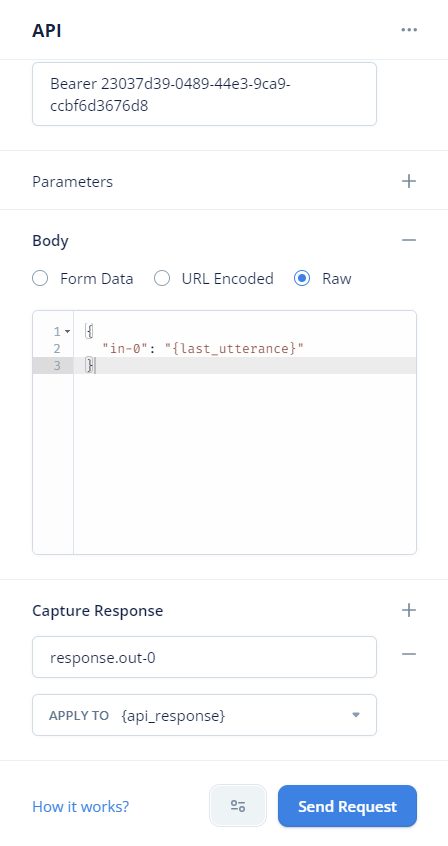Image resolution: width=448 pixels, height=846 pixels.
Task: Click the Capture Response section title
Action: pos(98,611)
